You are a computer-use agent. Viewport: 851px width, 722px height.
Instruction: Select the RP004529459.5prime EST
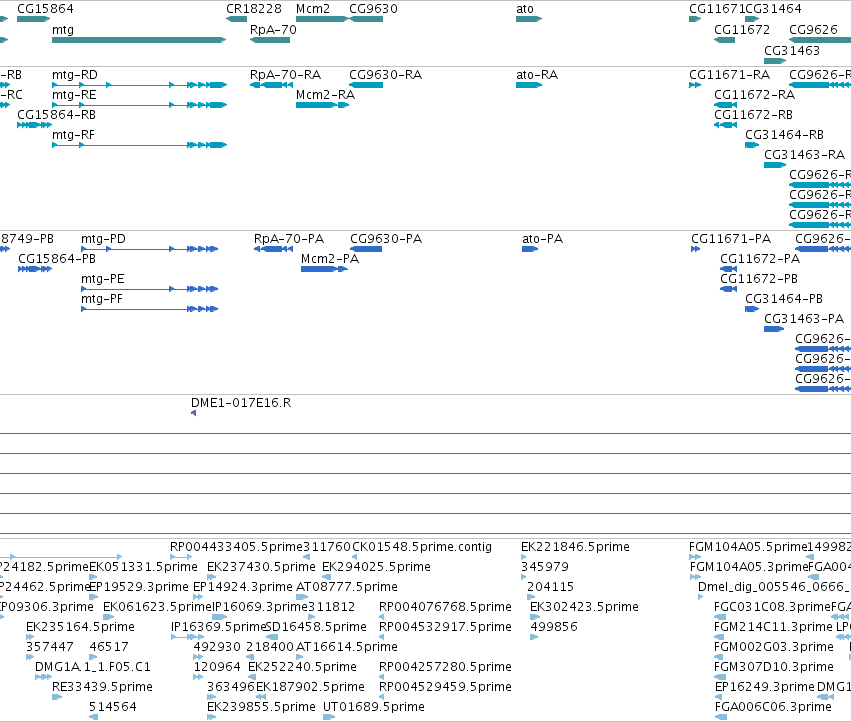point(382,697)
